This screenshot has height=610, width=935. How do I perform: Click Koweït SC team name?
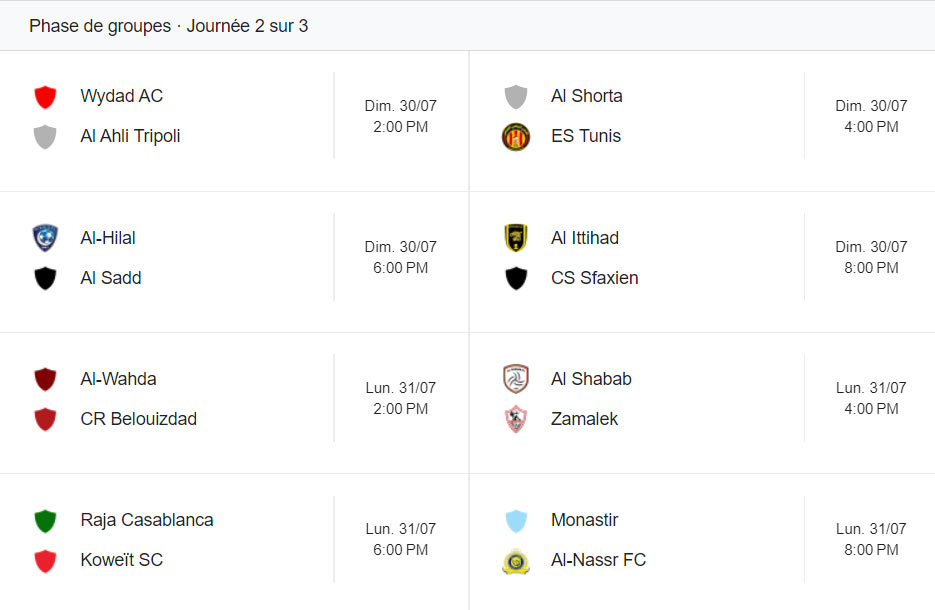point(121,560)
